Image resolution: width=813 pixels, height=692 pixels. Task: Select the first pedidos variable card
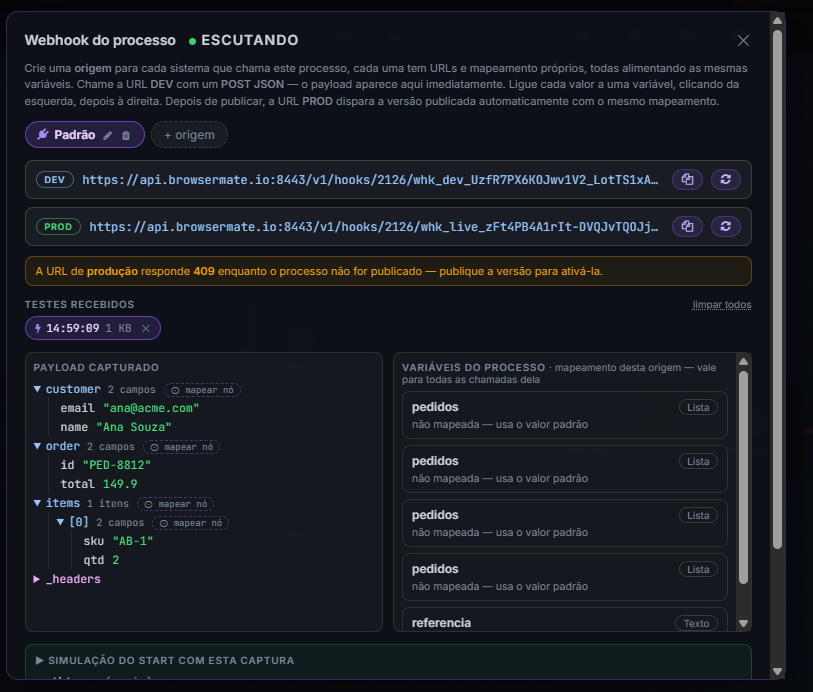tap(565, 415)
